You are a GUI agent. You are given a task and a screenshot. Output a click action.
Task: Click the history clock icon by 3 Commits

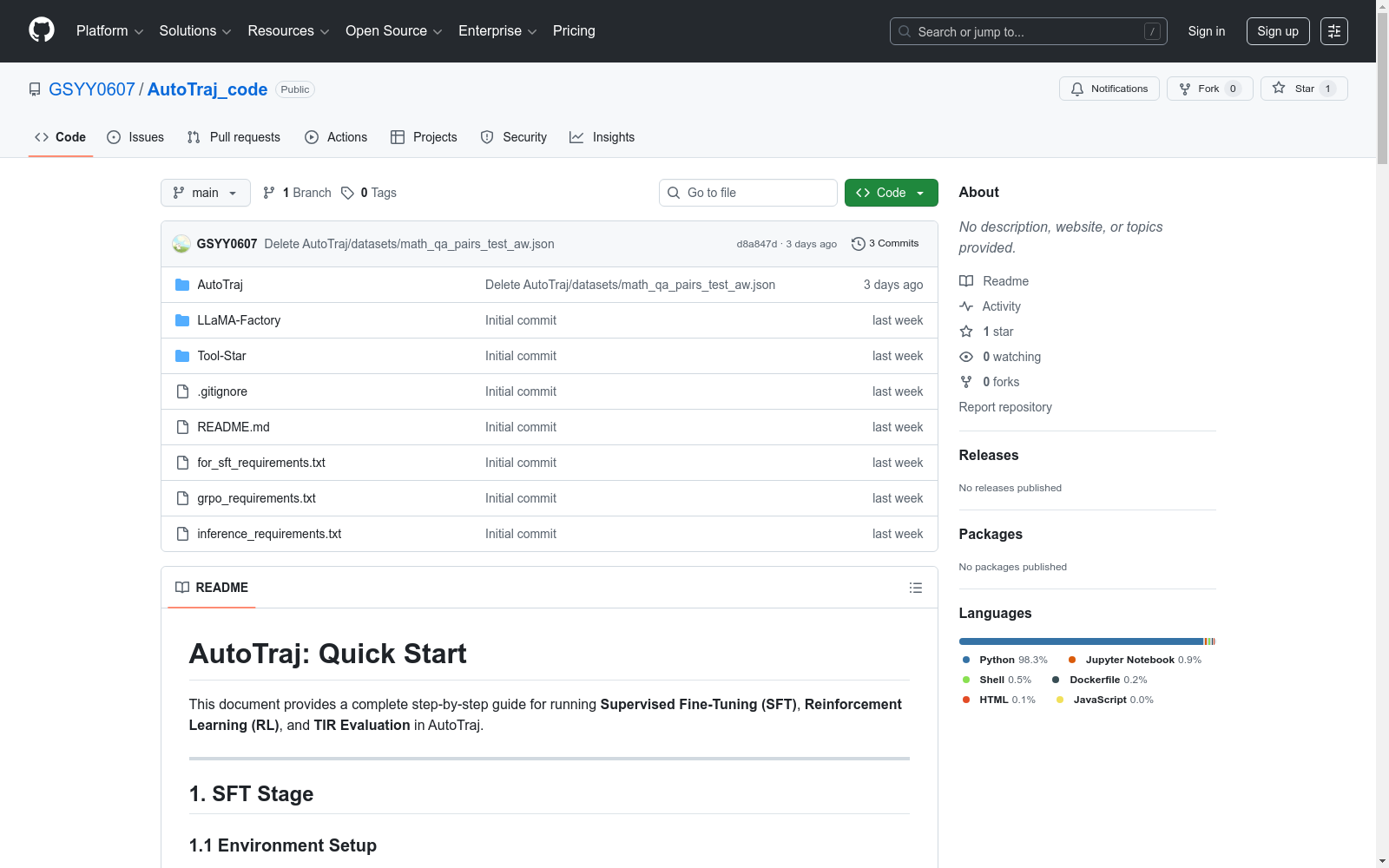coord(859,244)
